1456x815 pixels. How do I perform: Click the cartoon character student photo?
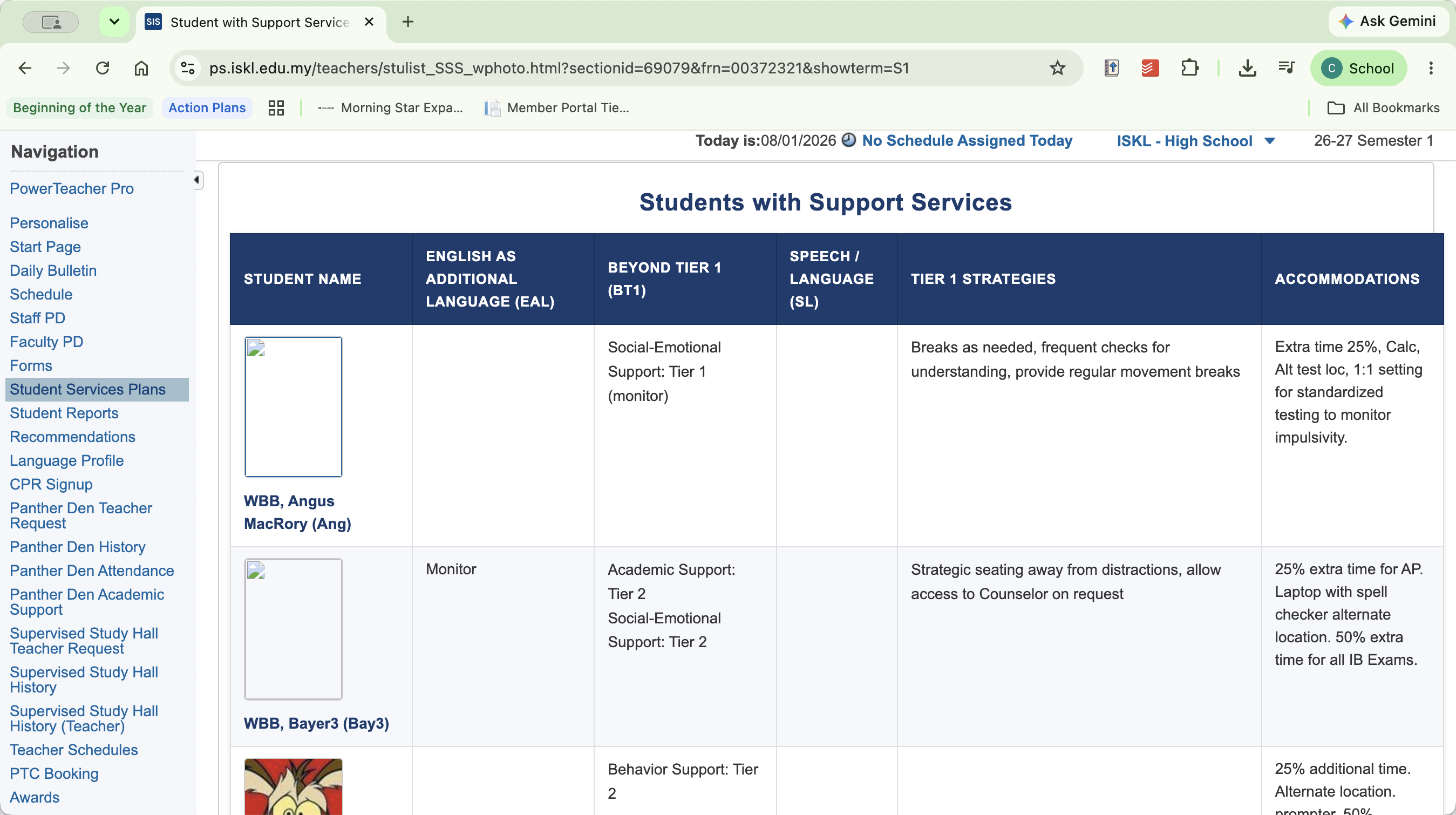point(294,786)
